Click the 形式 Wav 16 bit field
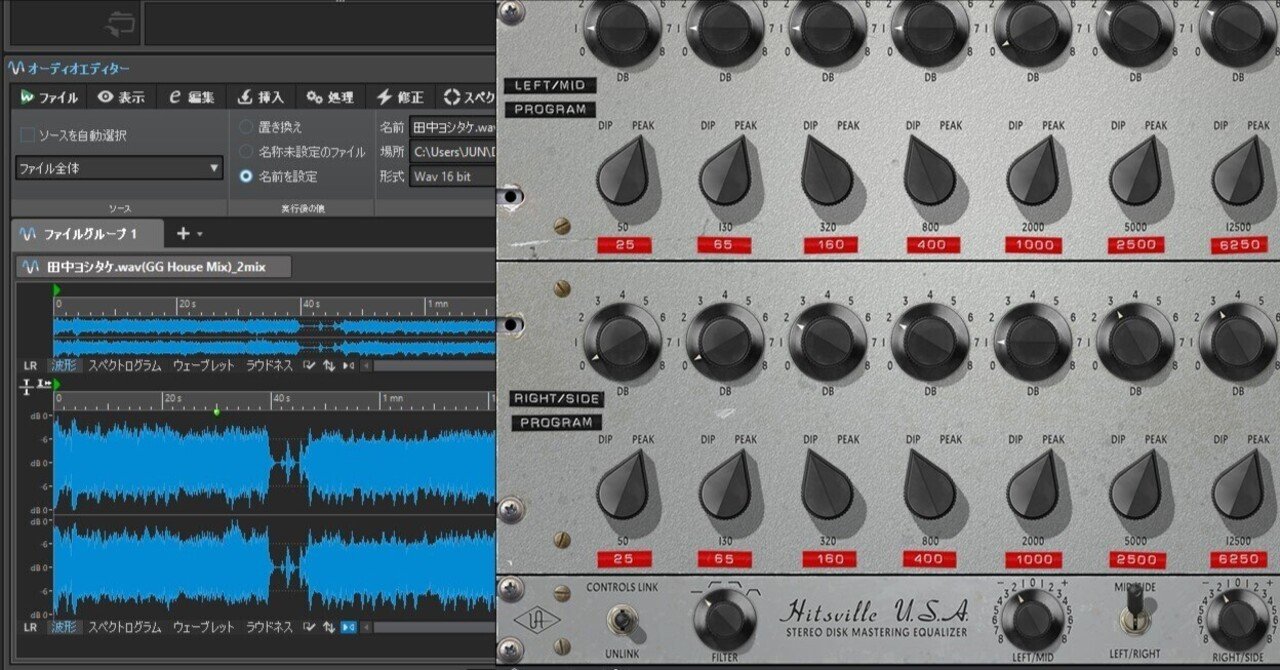Viewport: 1280px width, 670px height. 453,176
